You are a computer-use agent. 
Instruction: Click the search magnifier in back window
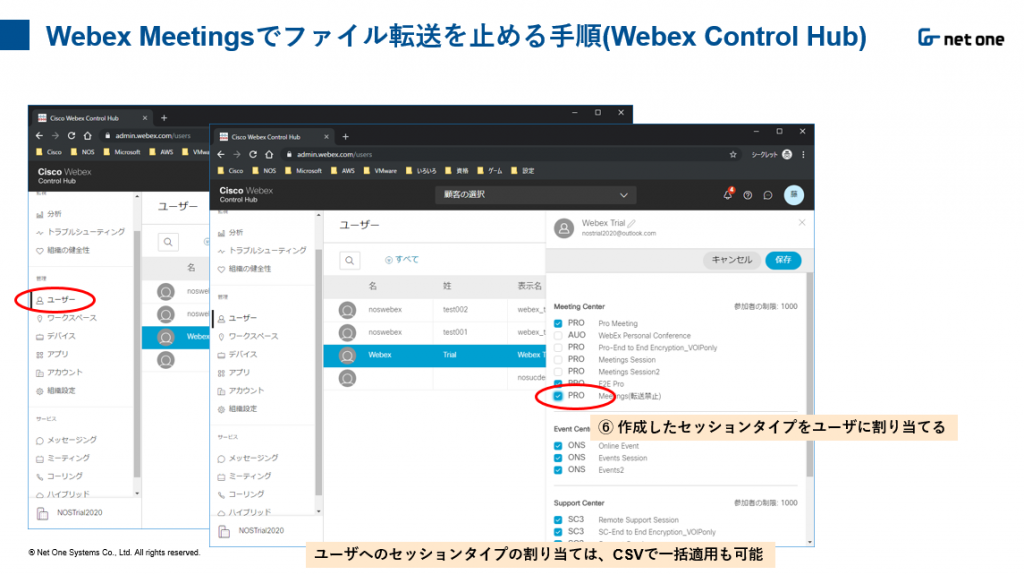pyautogui.click(x=168, y=242)
